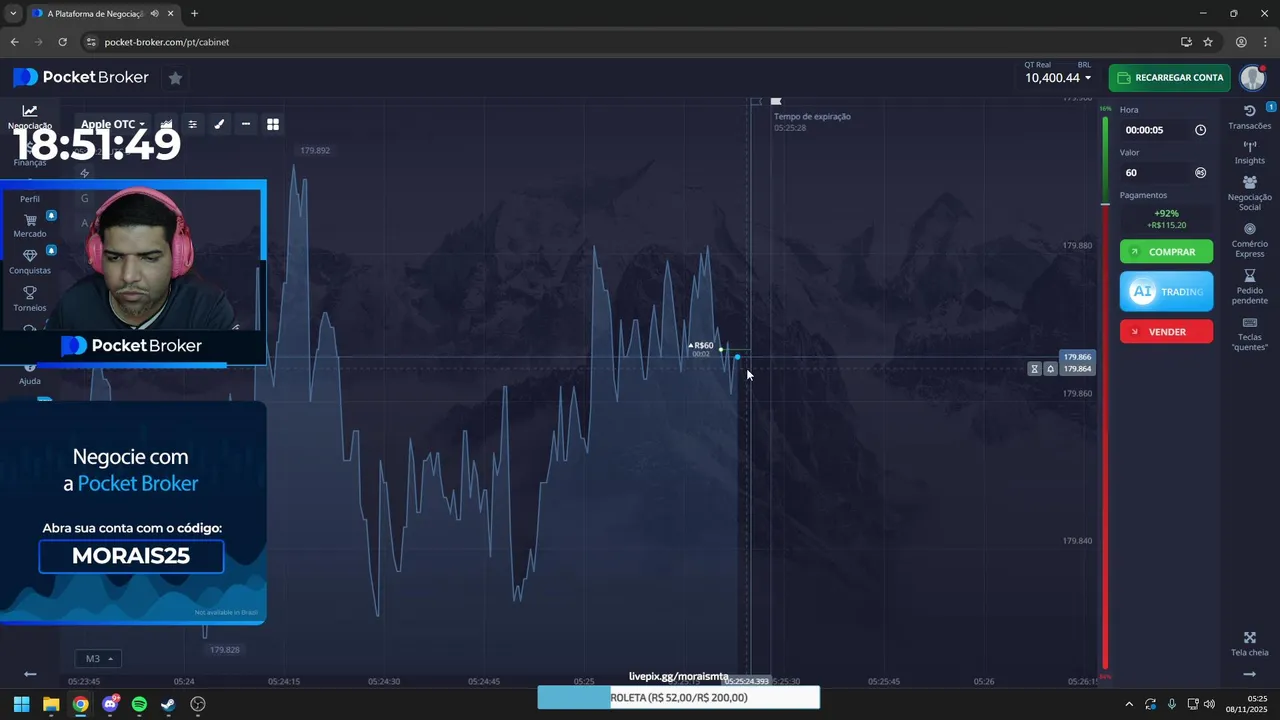1280x720 pixels.
Task: Open the Mercado shopping cart section
Action: click(30, 226)
